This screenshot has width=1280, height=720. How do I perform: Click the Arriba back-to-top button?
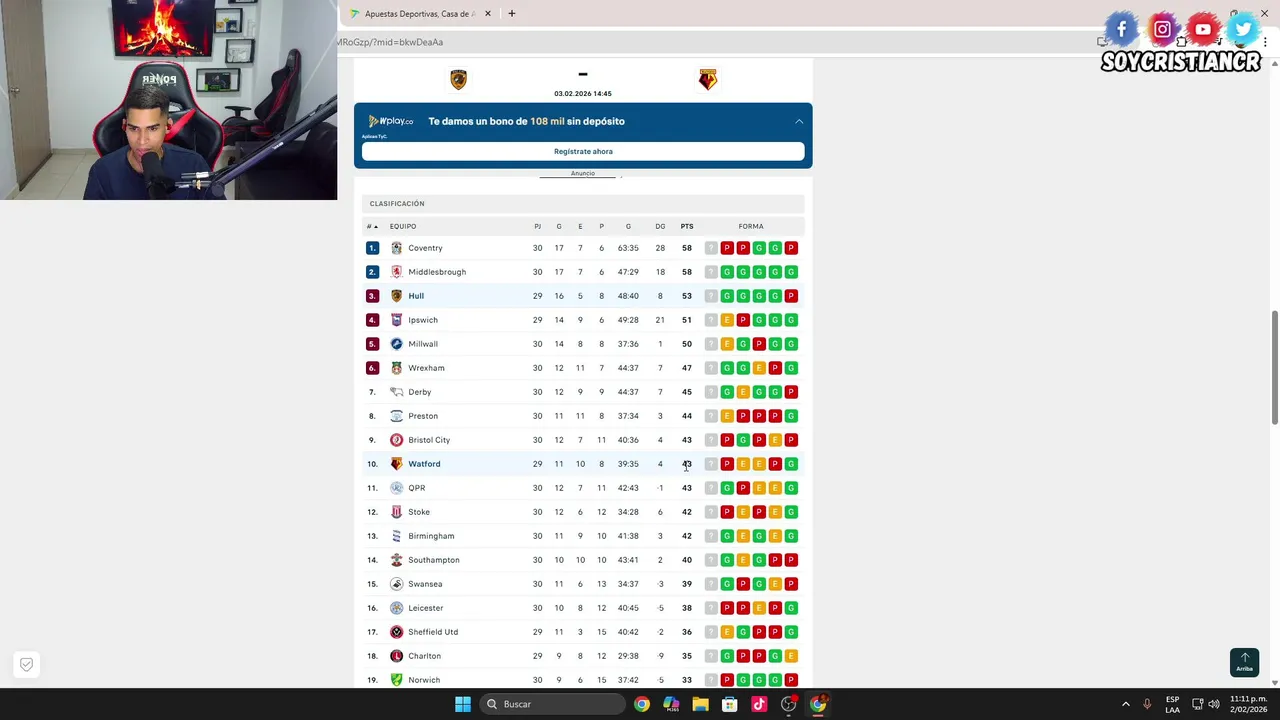(1244, 662)
